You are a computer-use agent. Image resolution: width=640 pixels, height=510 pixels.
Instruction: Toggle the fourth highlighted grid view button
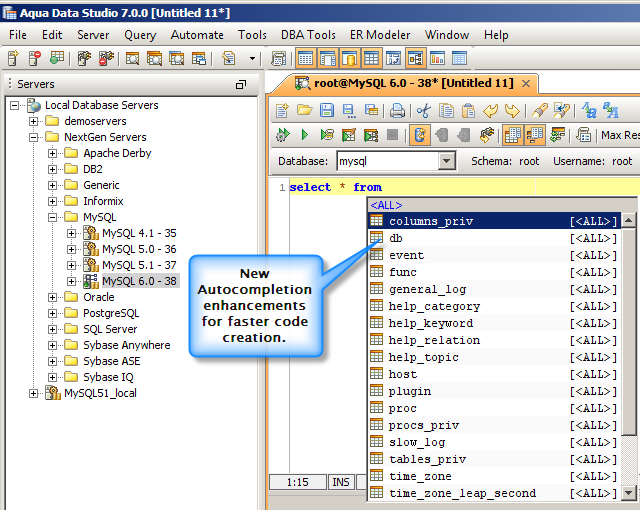point(371,59)
